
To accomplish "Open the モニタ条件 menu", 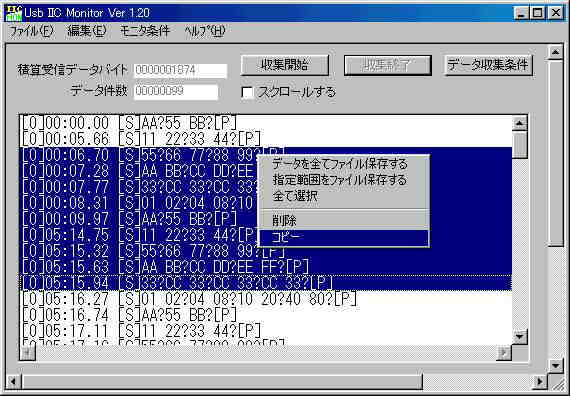I will [145, 31].
